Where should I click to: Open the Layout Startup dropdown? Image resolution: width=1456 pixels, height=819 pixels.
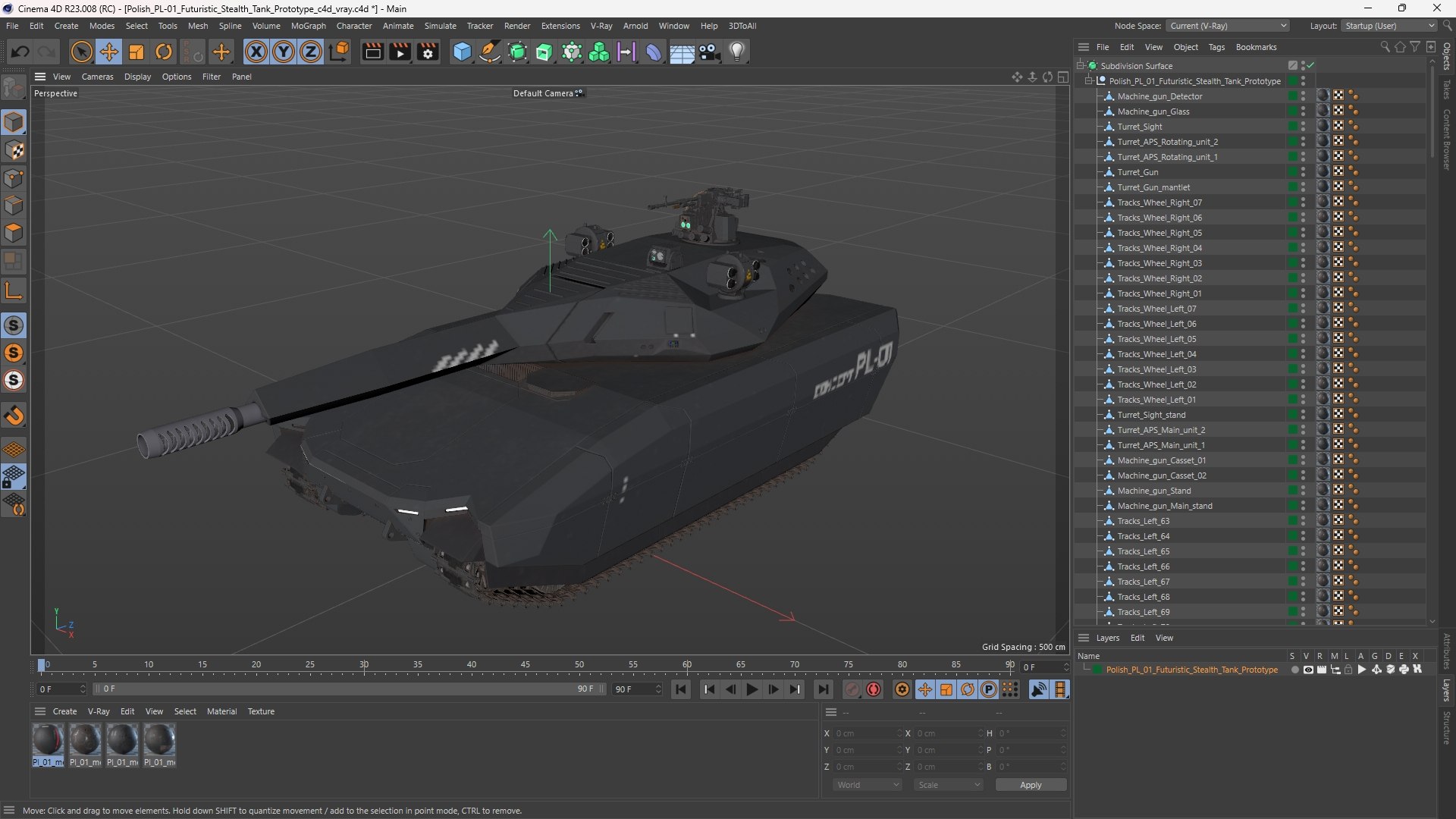tap(1389, 26)
